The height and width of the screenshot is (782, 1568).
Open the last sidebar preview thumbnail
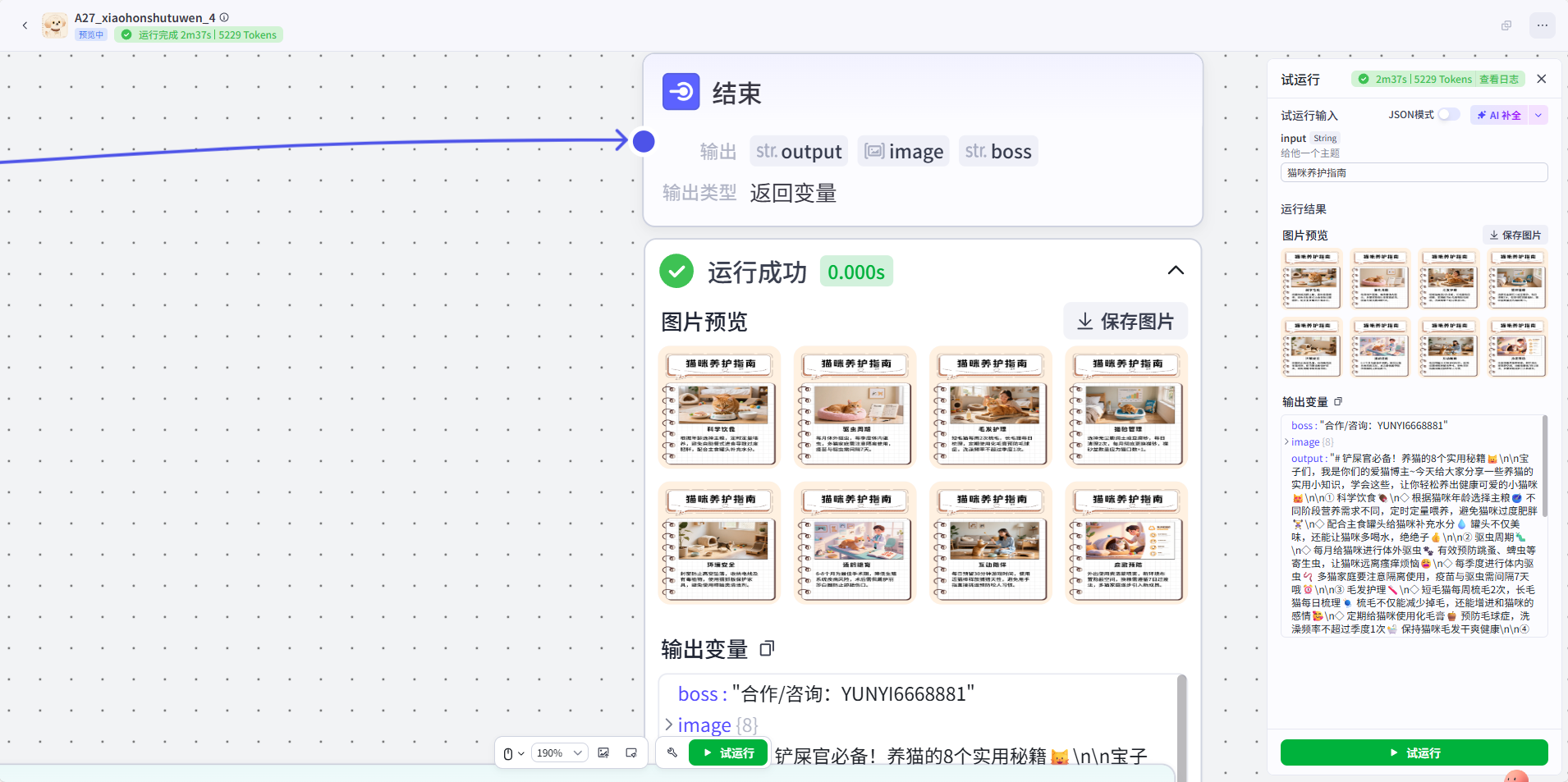[1518, 348]
